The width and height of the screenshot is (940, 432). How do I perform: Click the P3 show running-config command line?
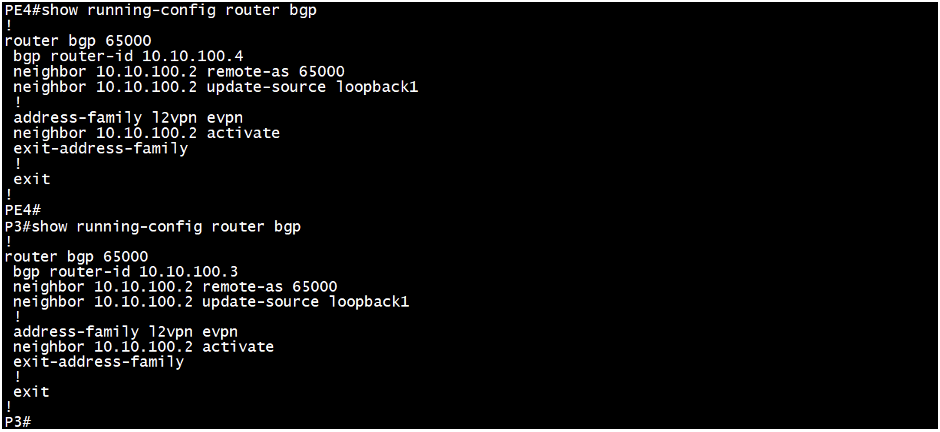click(152, 226)
